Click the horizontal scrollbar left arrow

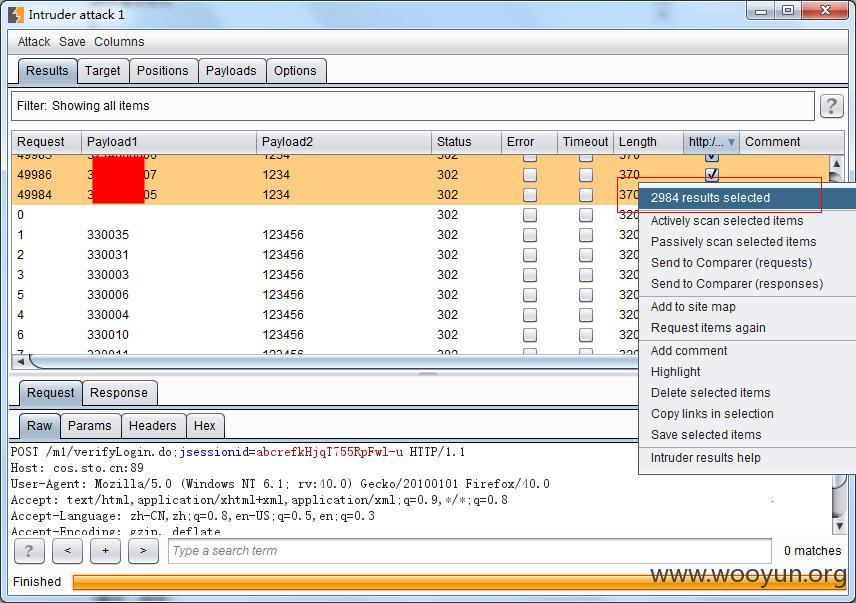20,361
